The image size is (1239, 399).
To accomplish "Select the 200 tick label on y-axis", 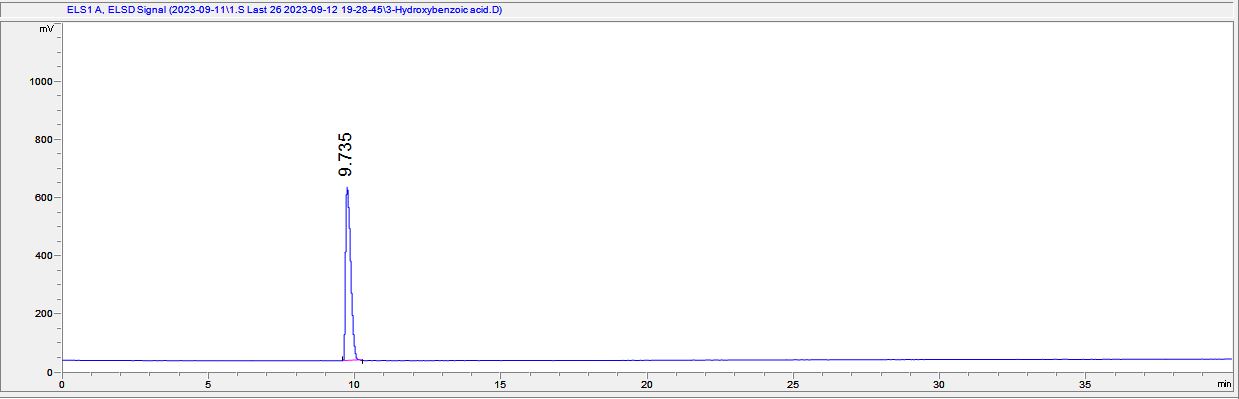I will (x=44, y=314).
